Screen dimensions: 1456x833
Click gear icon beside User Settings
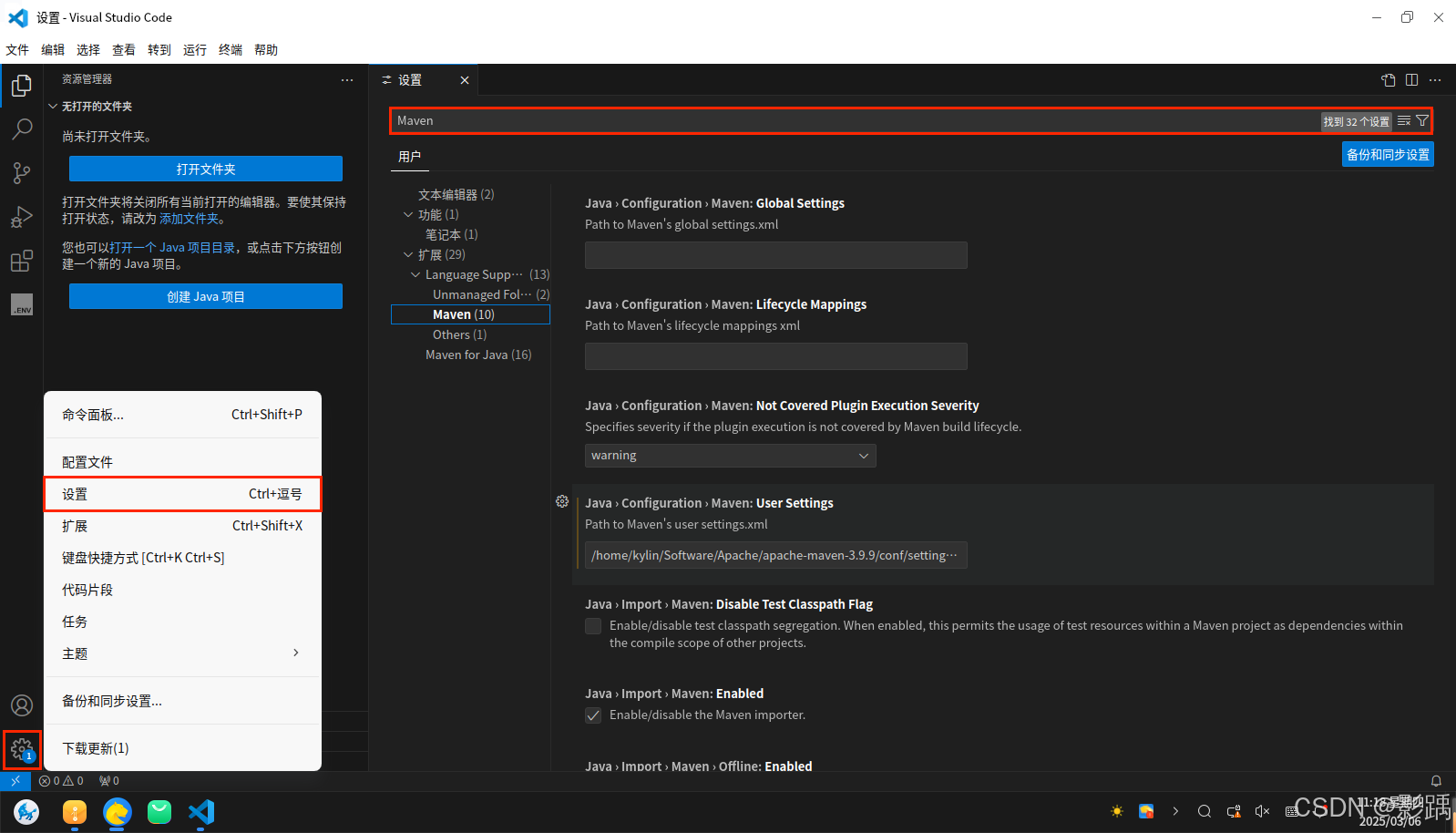pos(562,501)
